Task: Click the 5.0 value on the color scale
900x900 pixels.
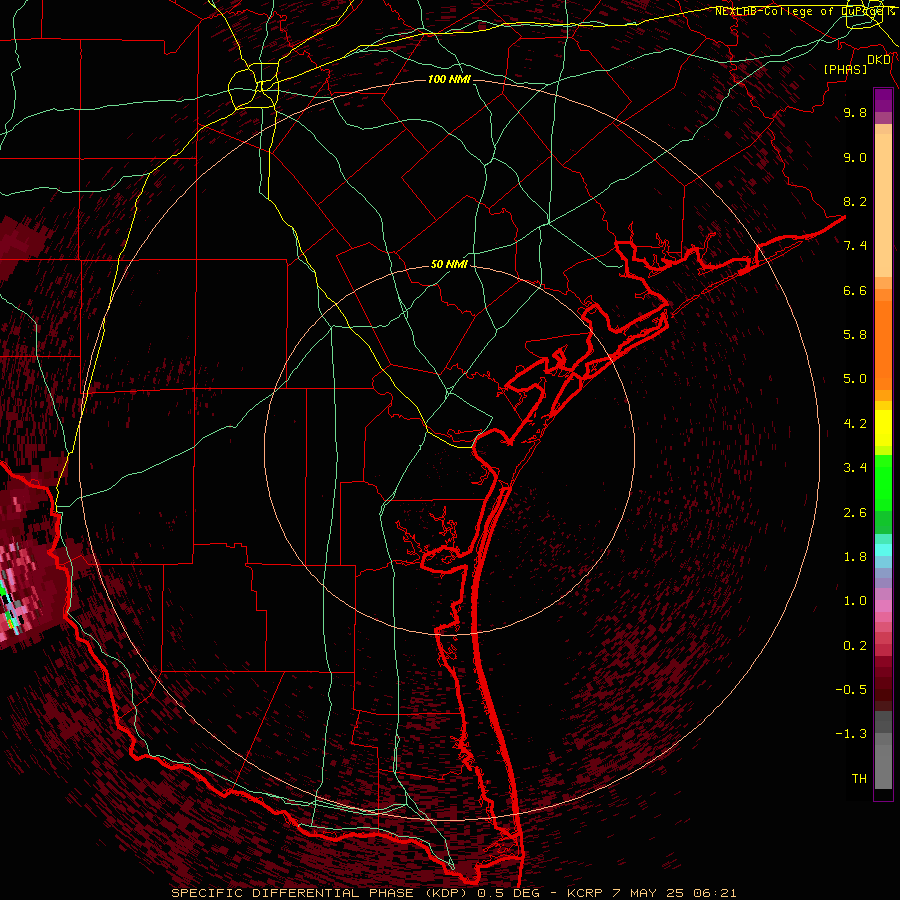Action: [855, 379]
